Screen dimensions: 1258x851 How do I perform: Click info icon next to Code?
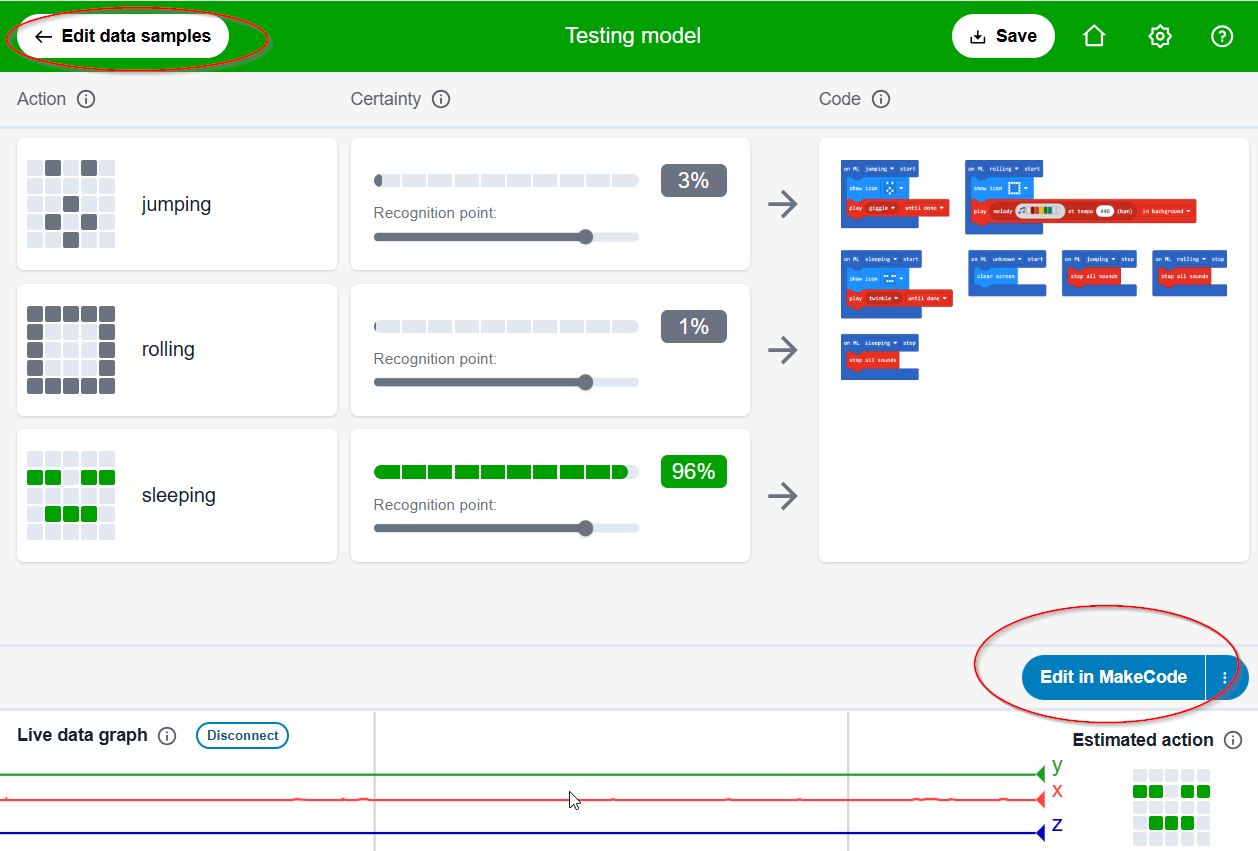click(881, 99)
